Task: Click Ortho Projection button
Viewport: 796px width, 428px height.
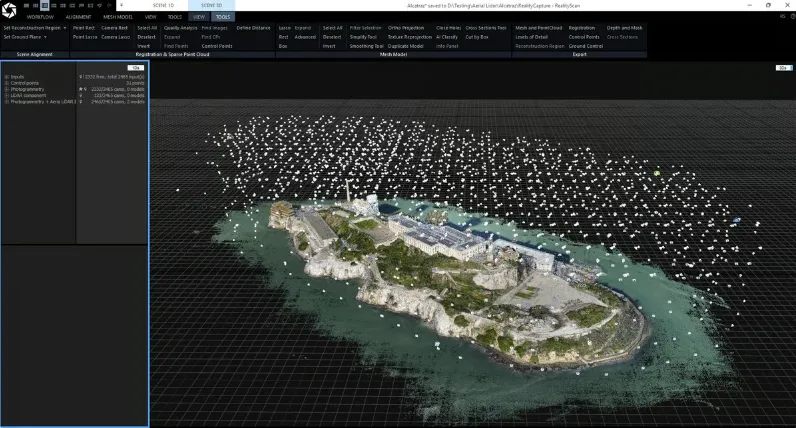Action: [x=406, y=28]
